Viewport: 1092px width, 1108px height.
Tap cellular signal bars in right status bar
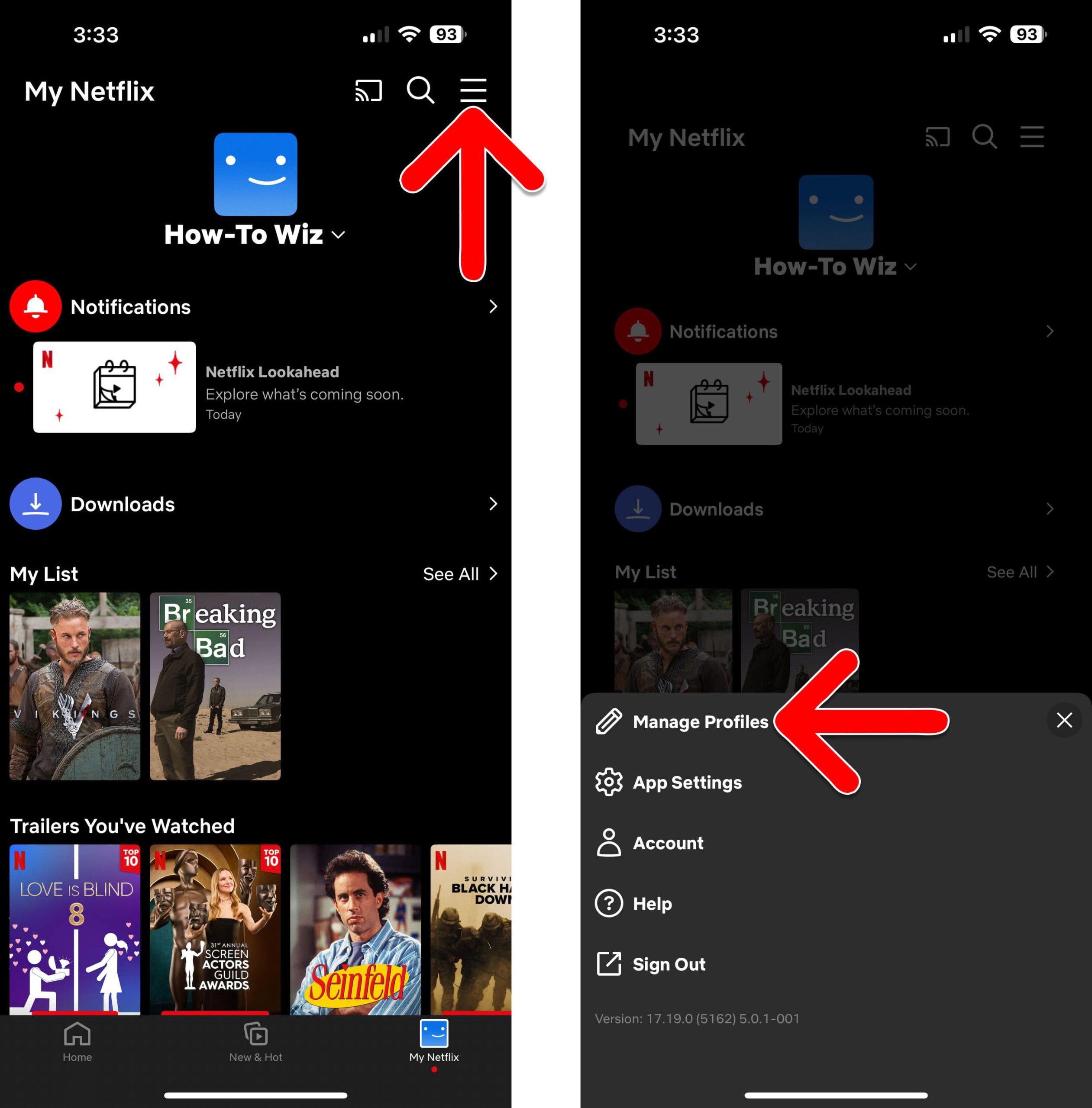(x=956, y=35)
